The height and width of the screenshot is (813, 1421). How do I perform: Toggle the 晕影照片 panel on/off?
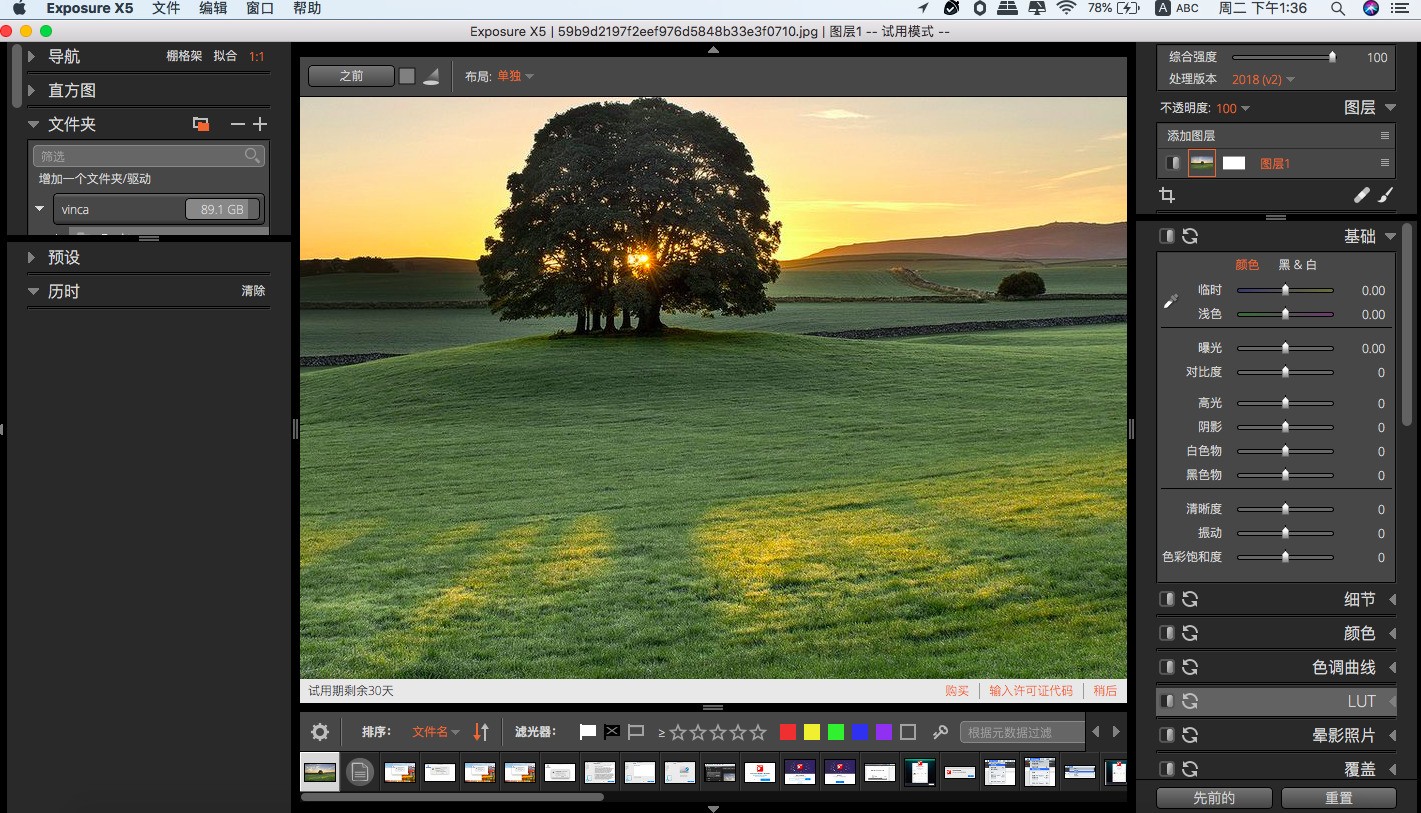(x=1166, y=735)
